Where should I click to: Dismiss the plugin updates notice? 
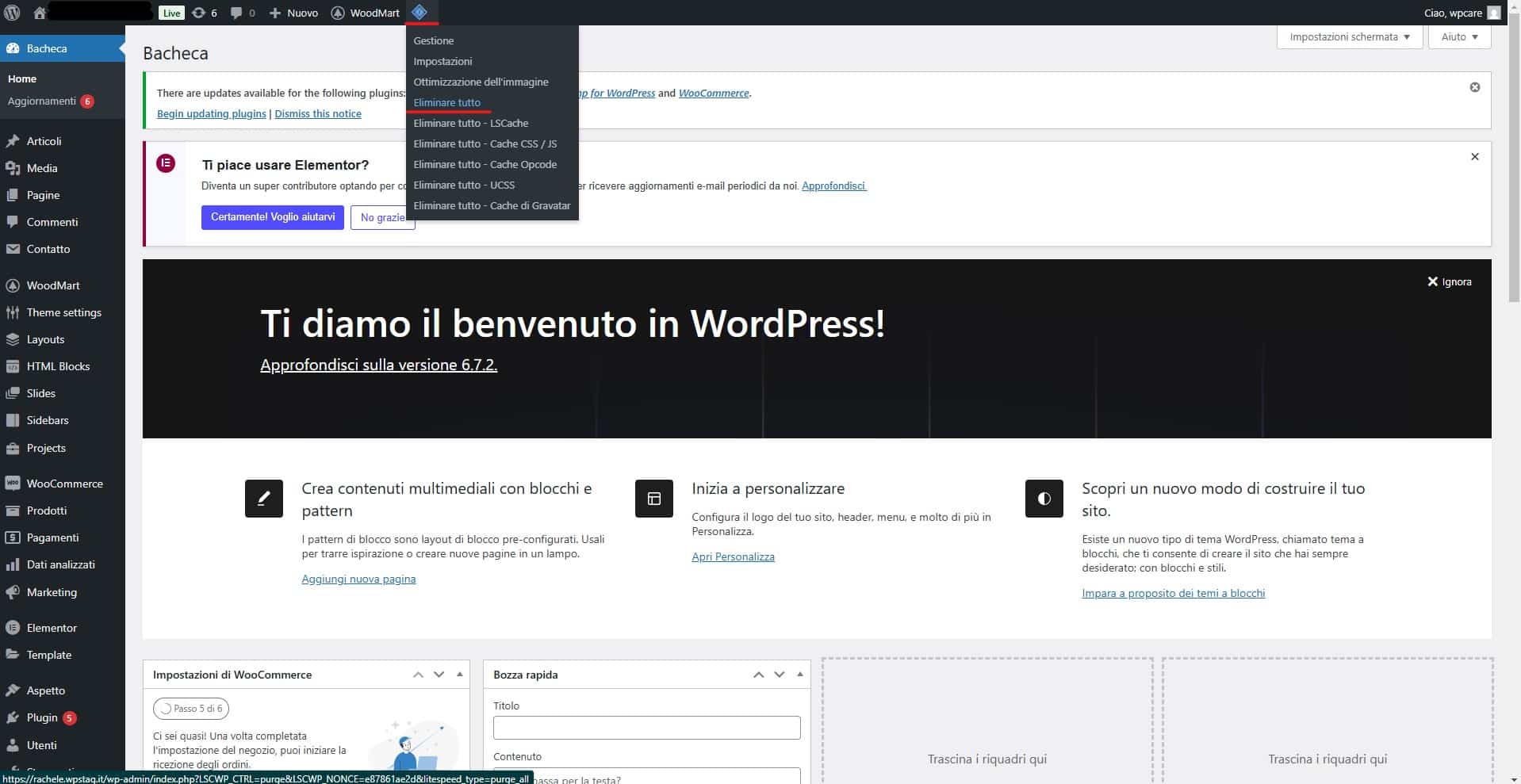tap(1474, 87)
